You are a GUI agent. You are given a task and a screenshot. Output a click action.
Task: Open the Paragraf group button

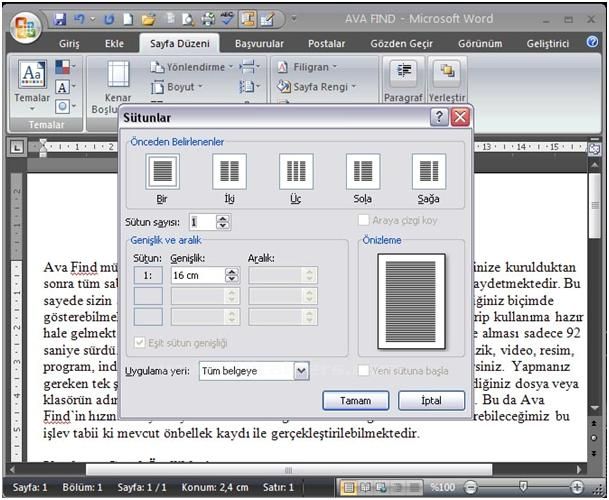tap(404, 80)
